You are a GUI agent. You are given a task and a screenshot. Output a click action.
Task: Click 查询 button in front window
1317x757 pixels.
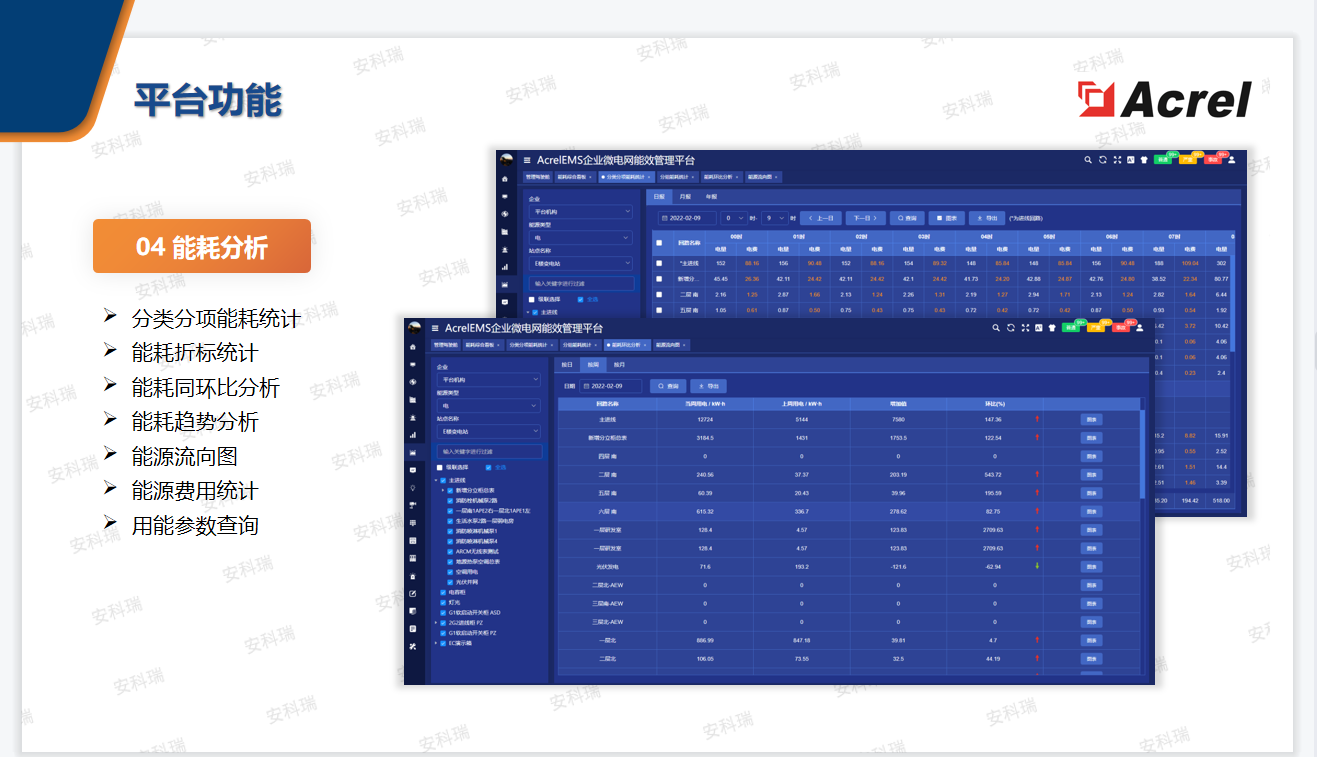click(668, 386)
